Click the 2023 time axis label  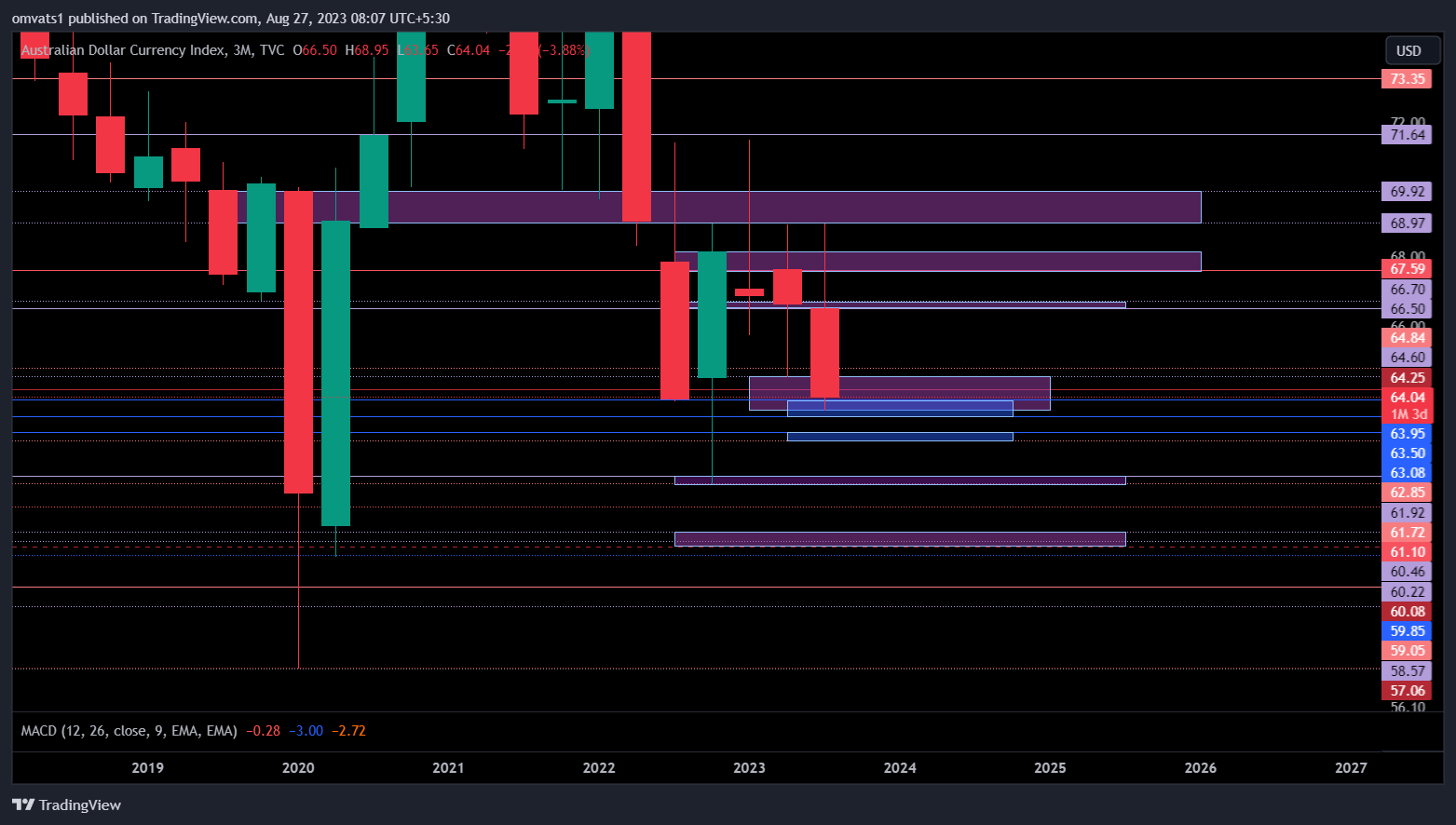749,768
